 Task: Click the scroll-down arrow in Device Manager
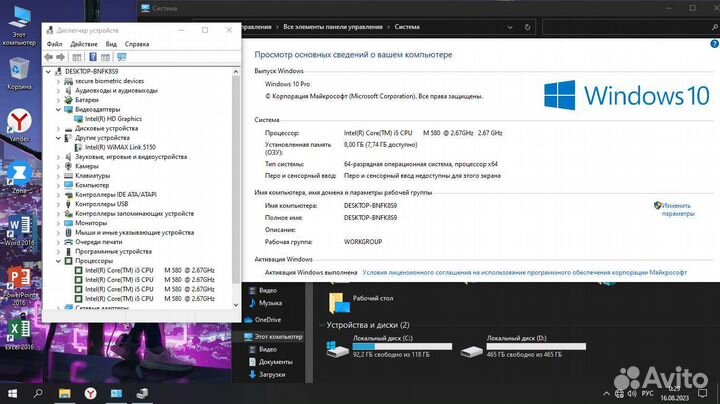(x=236, y=305)
